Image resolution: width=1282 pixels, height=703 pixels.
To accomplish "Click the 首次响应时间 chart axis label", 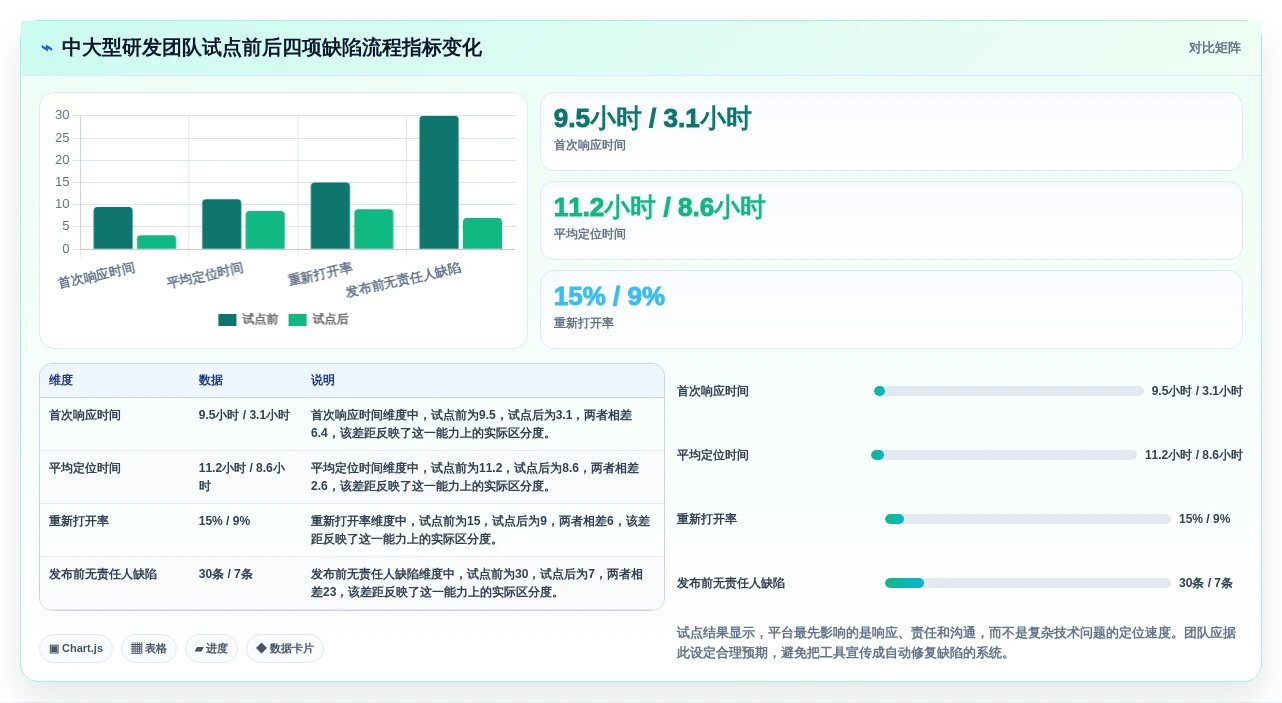I will [x=96, y=275].
